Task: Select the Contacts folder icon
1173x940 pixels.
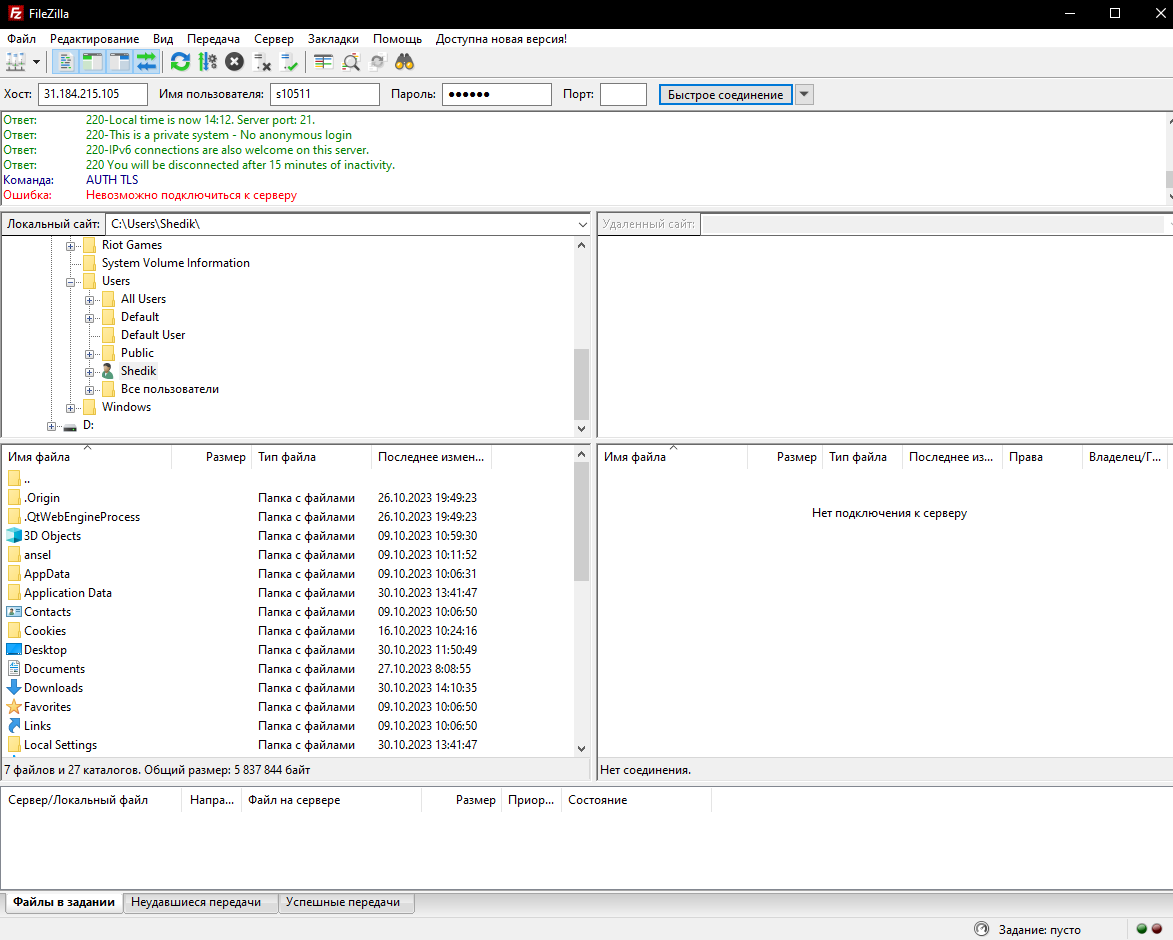Action: (x=14, y=612)
